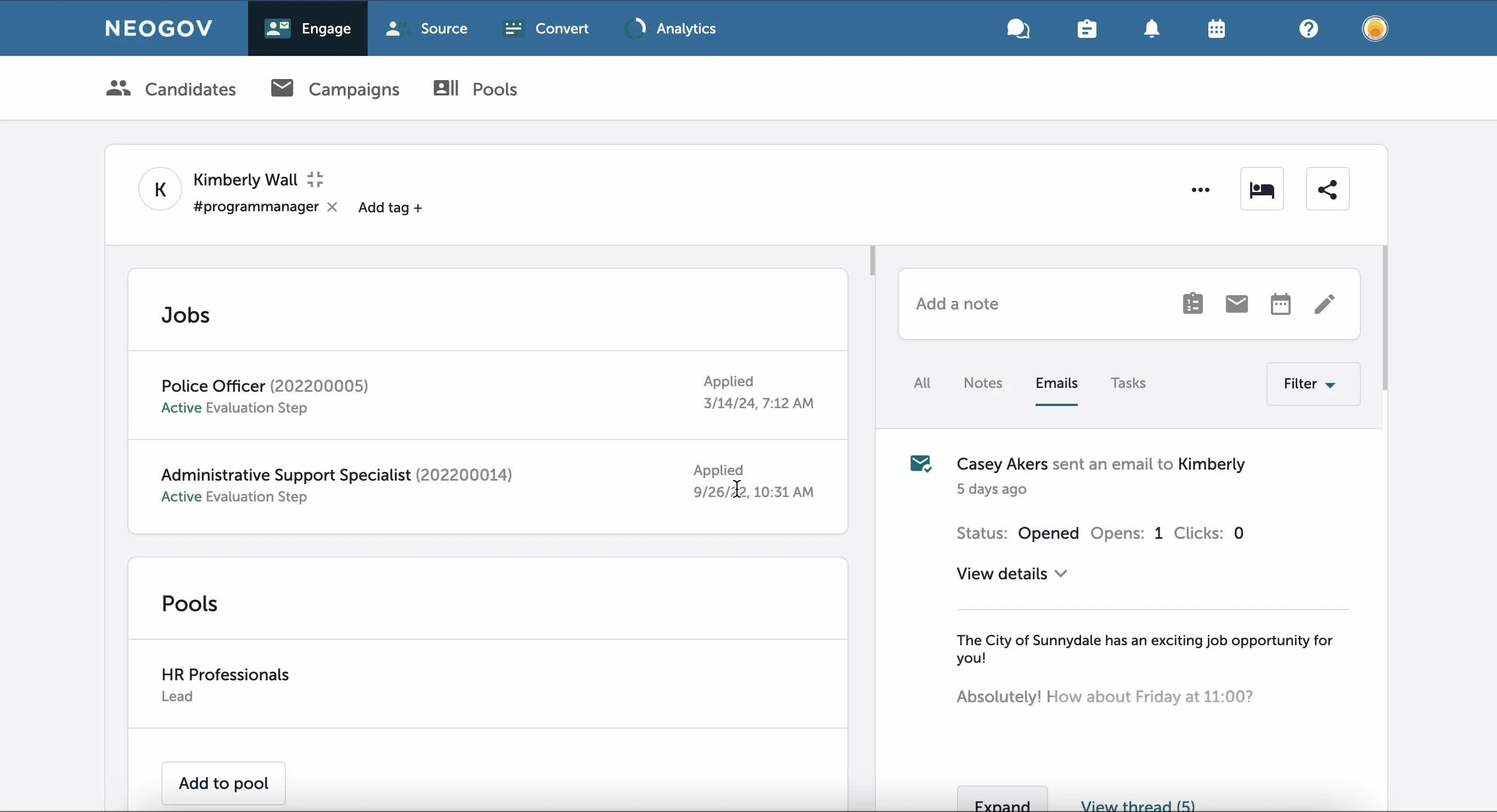Click the share icon button
1497x812 pixels.
click(1327, 189)
